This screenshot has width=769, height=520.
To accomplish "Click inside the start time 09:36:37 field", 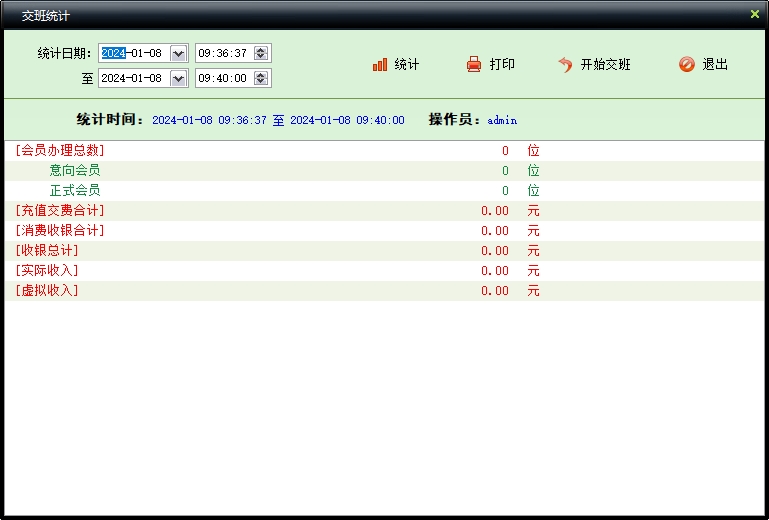I will click(x=223, y=54).
